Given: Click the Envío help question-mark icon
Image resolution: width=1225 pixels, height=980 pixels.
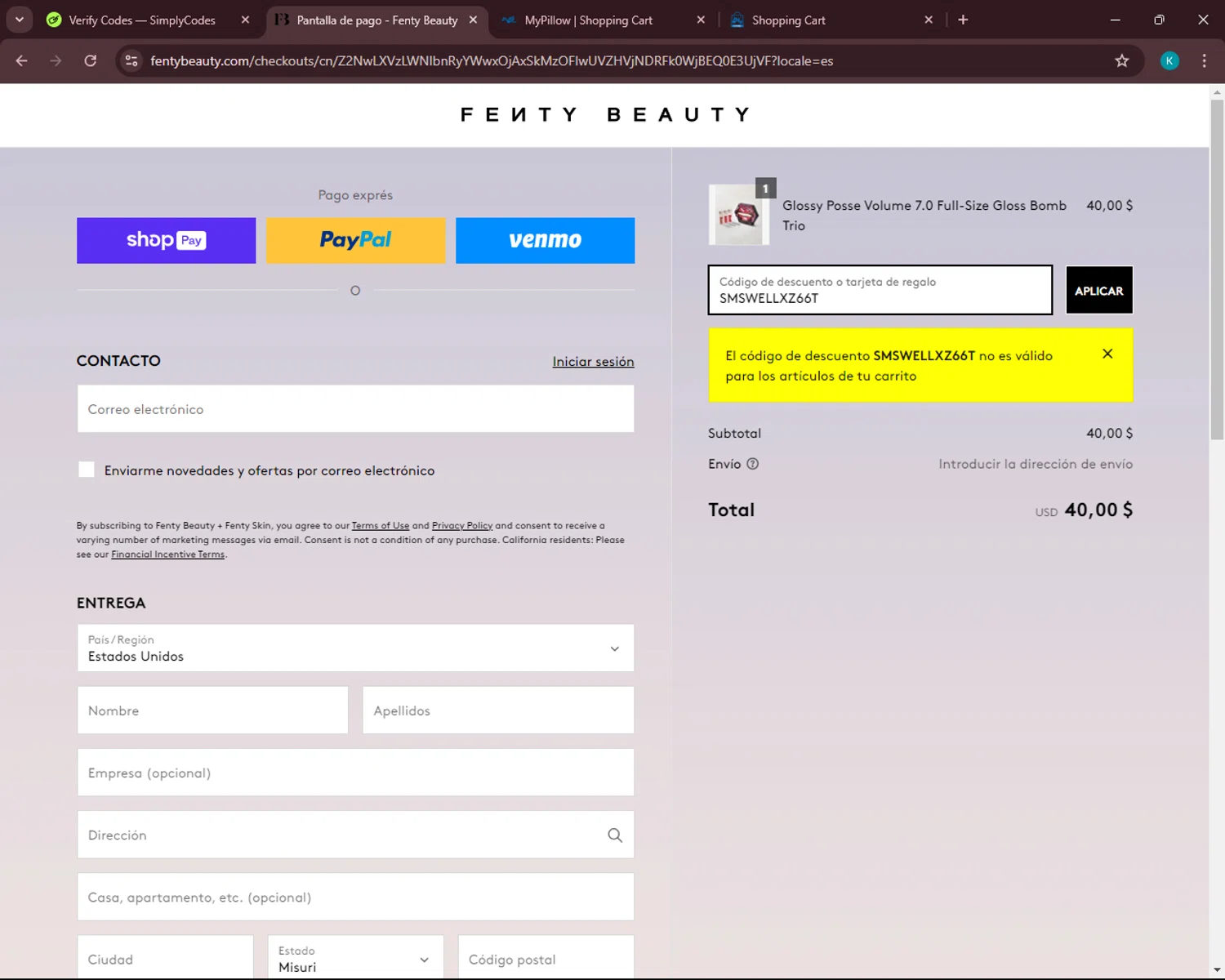Looking at the screenshot, I should [x=753, y=464].
